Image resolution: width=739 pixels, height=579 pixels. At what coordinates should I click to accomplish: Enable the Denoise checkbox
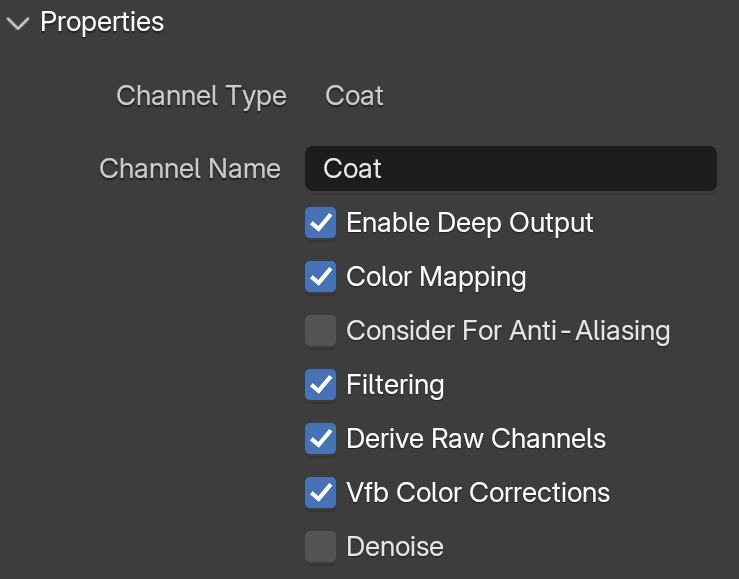pos(320,546)
